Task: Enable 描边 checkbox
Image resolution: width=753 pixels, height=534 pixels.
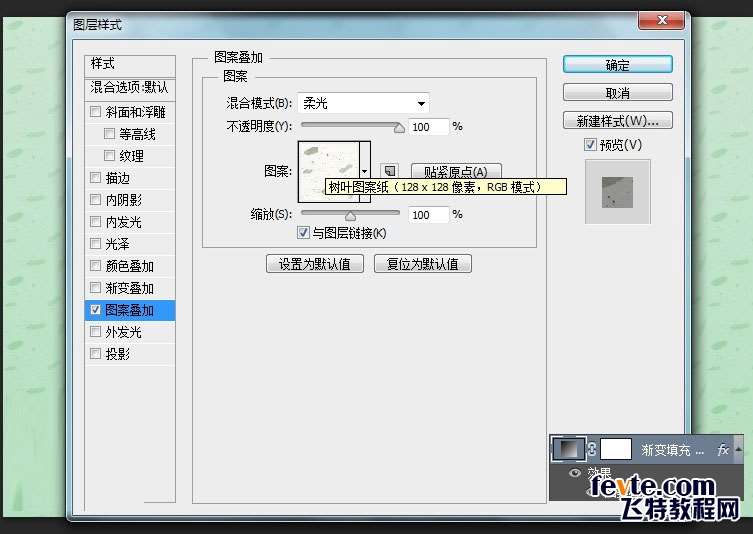Action: (x=96, y=178)
